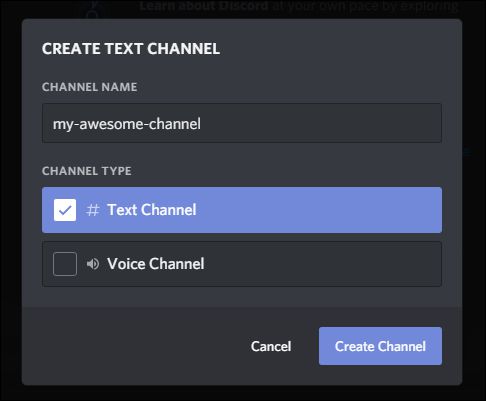Image resolution: width=486 pixels, height=401 pixels.
Task: Uncheck the Text Channel checkbox
Action: point(65,210)
